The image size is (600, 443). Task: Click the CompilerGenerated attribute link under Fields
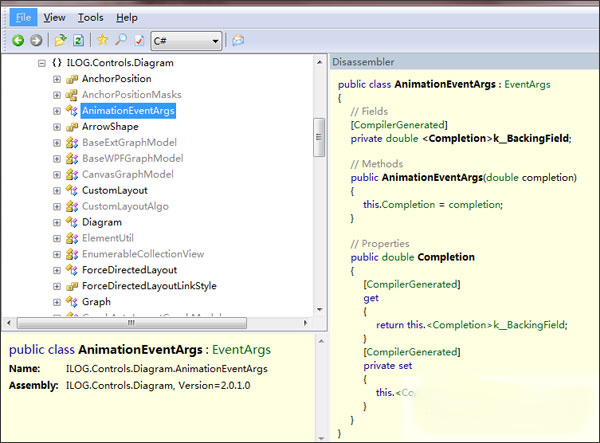[396, 125]
